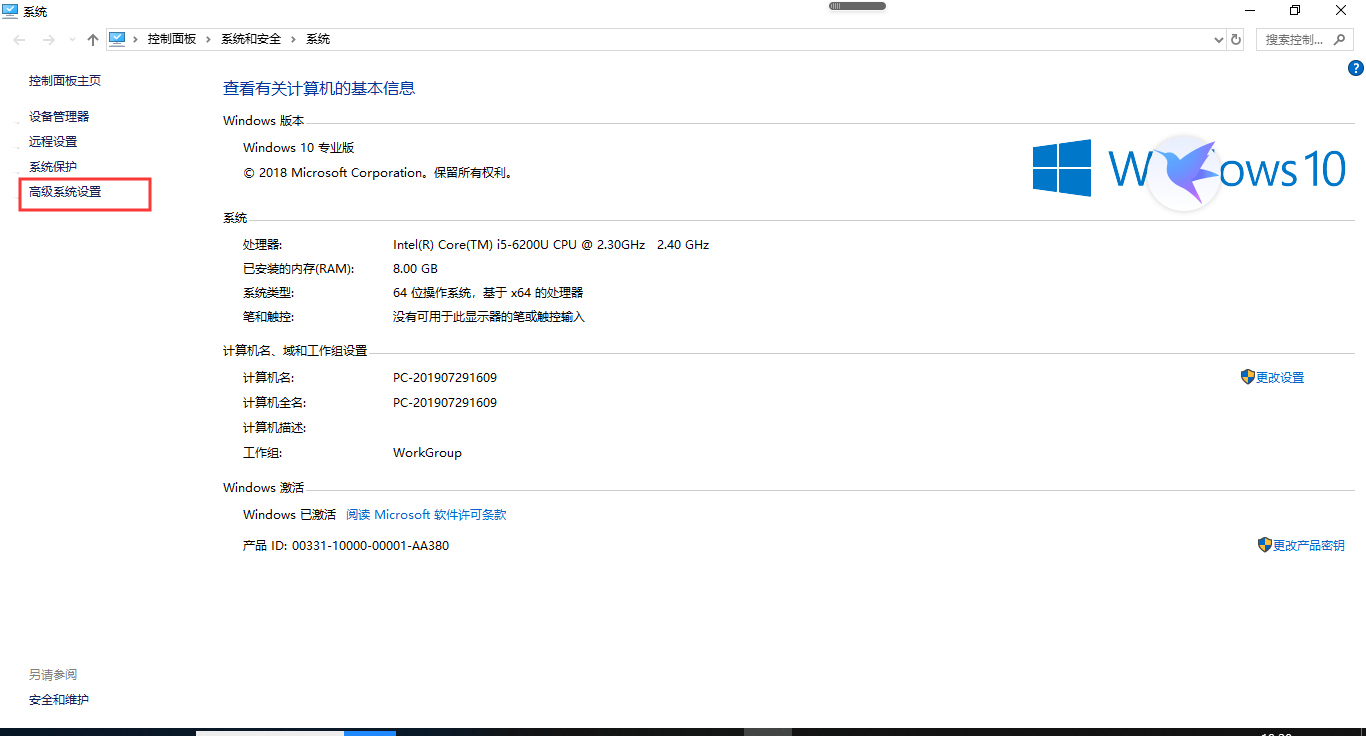Restore down the window
The height and width of the screenshot is (736, 1366).
[x=1295, y=10]
